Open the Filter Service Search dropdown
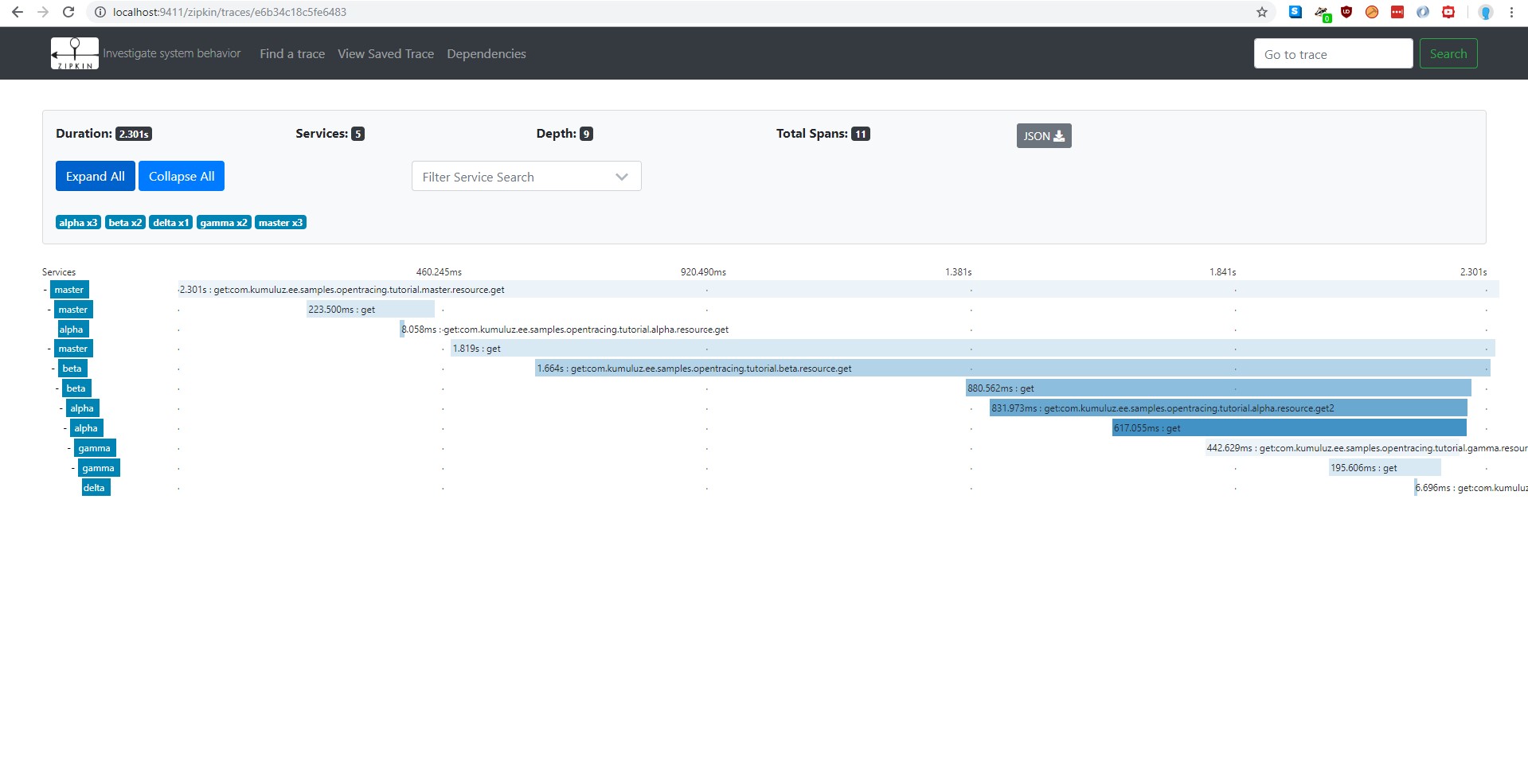This screenshot has height=784, width=1528. click(526, 177)
